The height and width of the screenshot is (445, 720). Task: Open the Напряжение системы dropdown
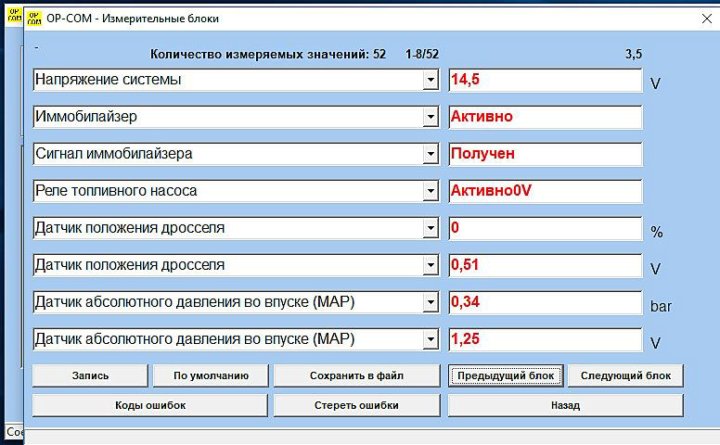pos(430,80)
